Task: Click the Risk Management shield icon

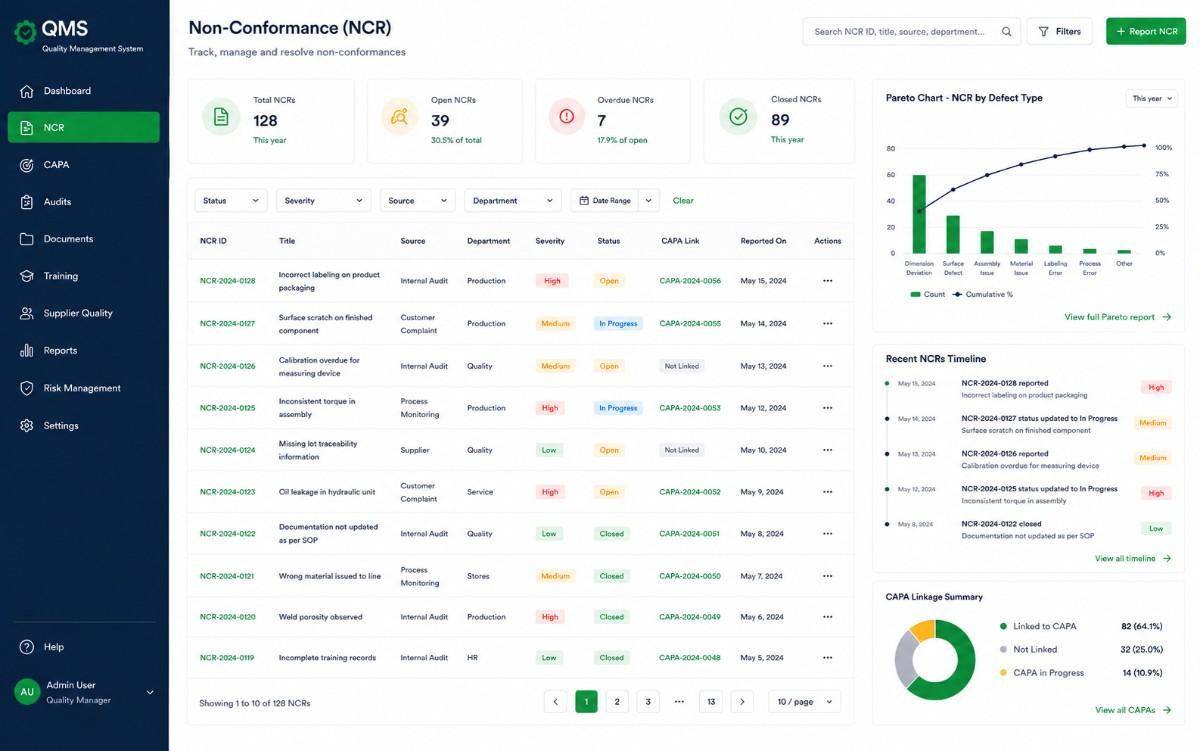Action: (x=27, y=388)
